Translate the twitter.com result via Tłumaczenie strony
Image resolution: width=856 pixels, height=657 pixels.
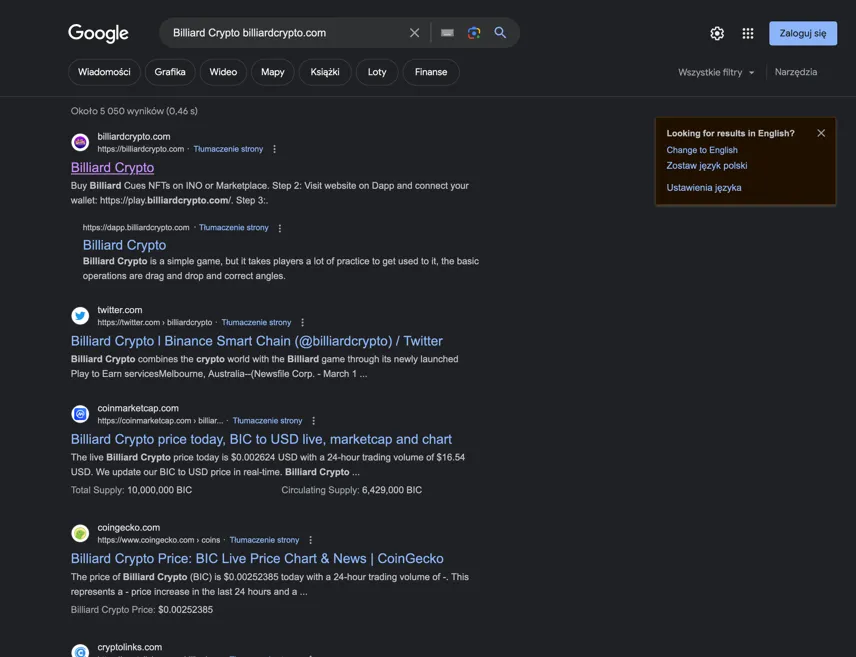tap(256, 323)
